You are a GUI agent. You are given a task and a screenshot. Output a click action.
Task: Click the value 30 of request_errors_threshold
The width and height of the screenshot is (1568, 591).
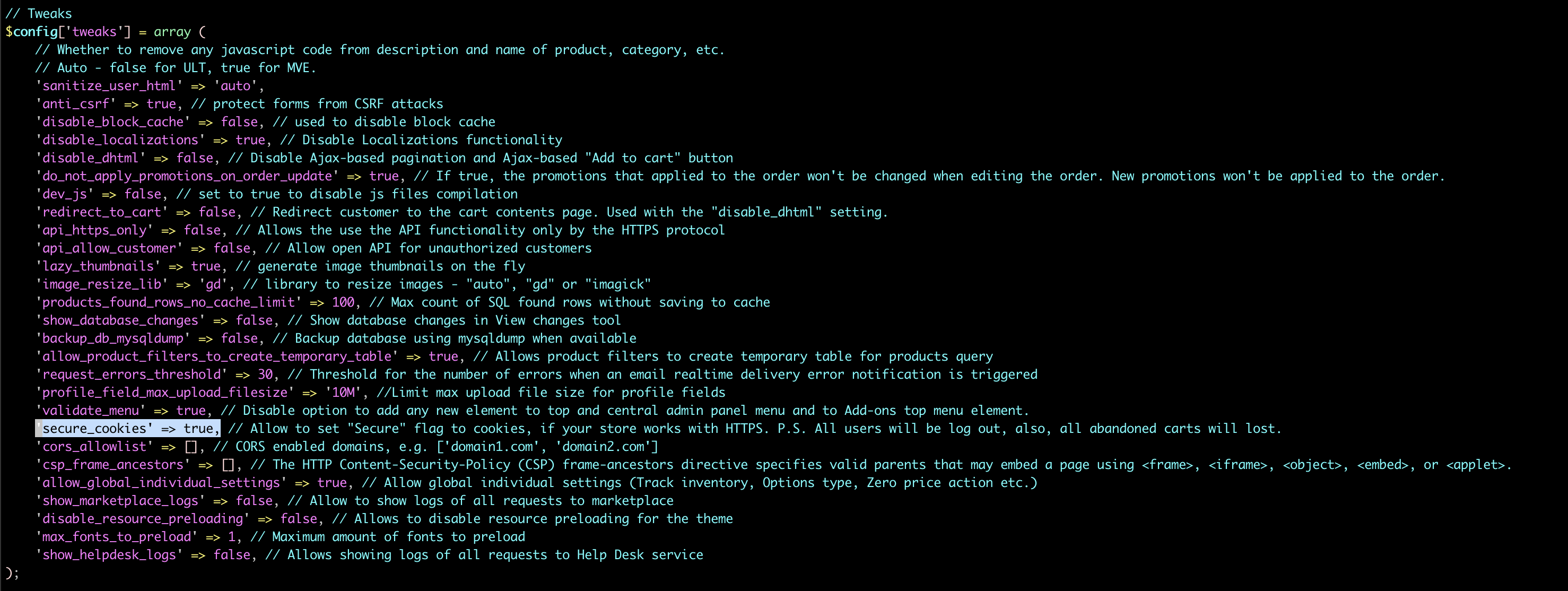[x=265, y=375]
